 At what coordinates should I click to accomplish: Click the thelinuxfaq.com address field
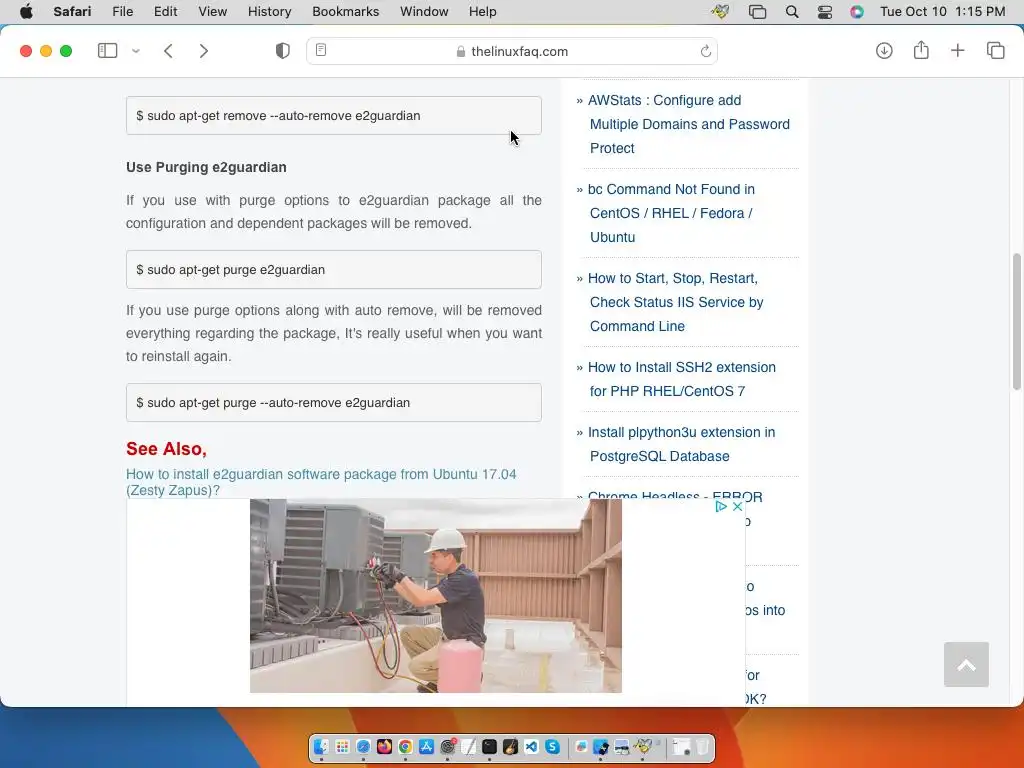click(x=512, y=51)
